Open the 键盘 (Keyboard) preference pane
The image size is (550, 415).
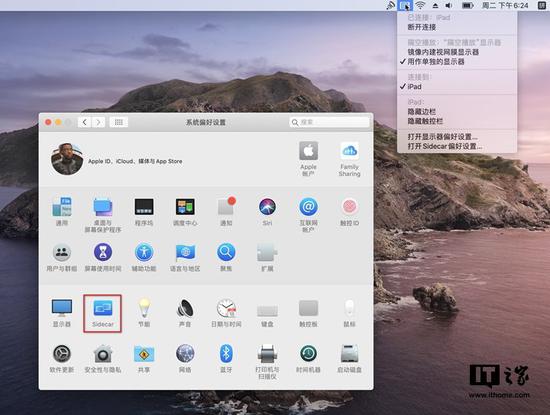[267, 313]
